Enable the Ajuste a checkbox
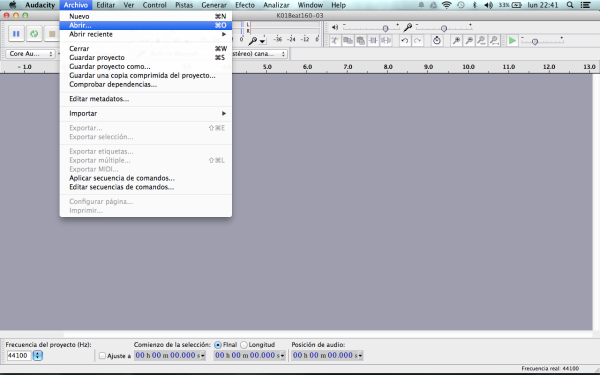600x375 pixels. coord(102,355)
